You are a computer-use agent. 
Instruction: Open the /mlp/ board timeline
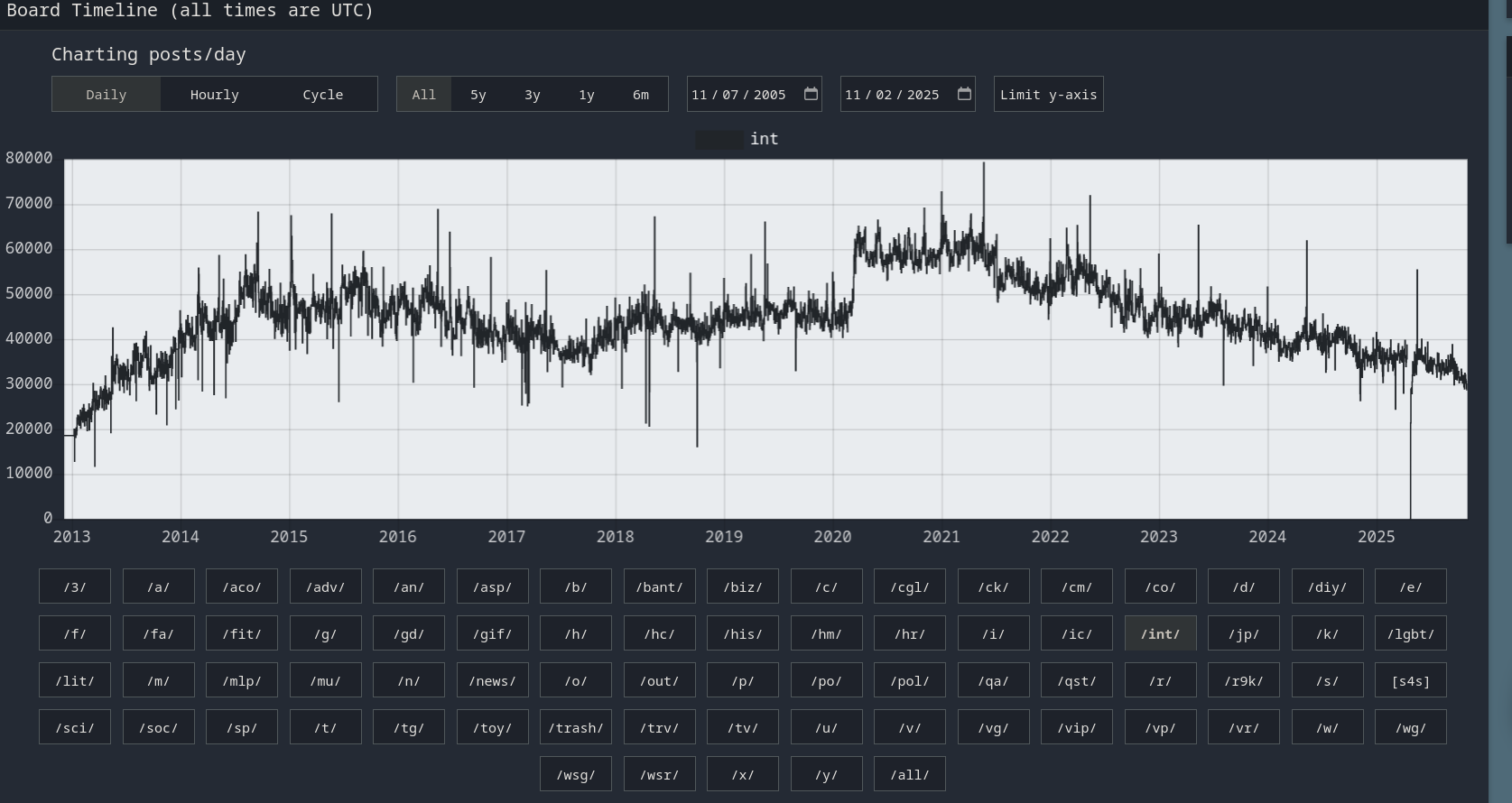(242, 680)
